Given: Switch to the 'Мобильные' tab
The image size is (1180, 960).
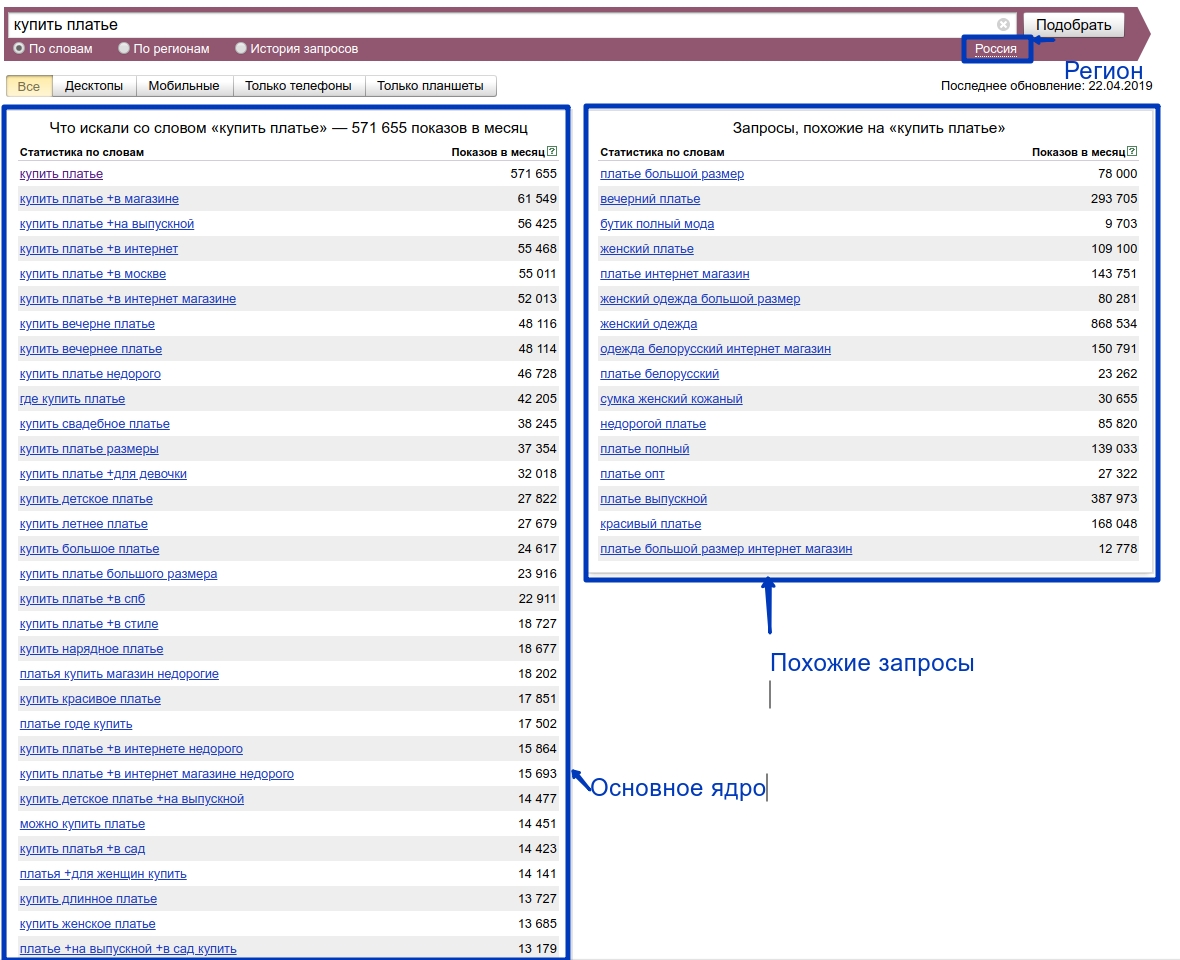Looking at the screenshot, I should [184, 86].
